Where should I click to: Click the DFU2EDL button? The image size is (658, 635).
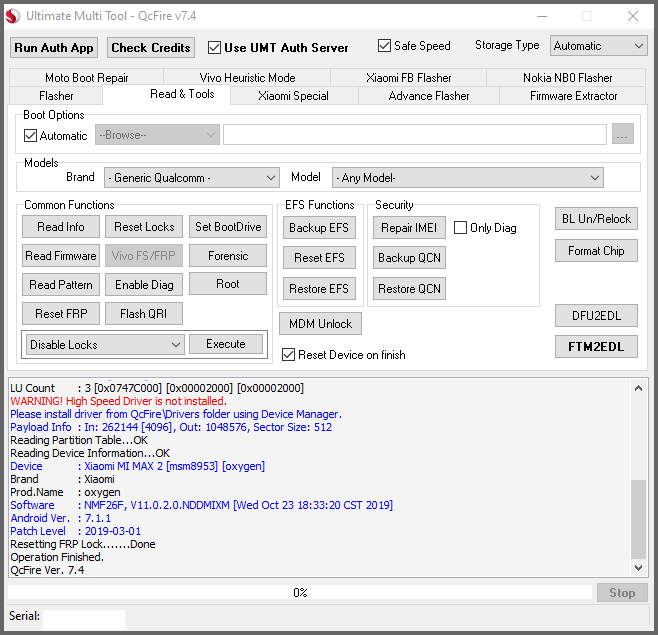596,316
